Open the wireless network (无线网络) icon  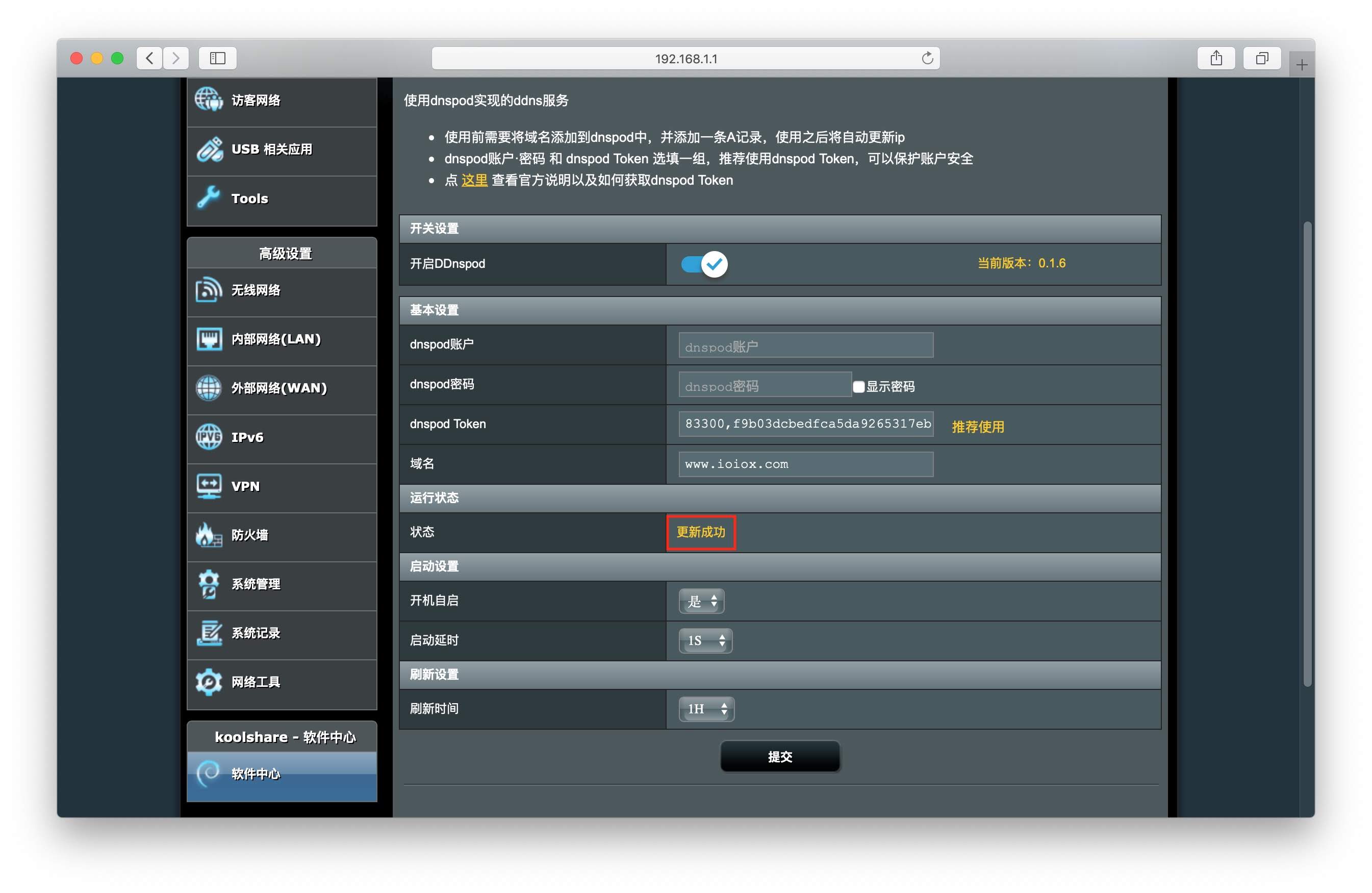pos(209,290)
